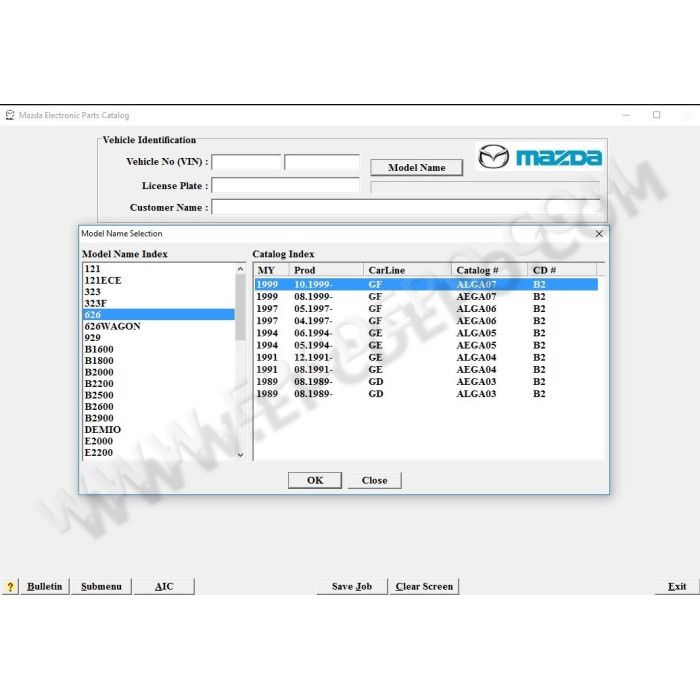This screenshot has width=700, height=700.
Task: Minimize the Mazda Electronic Parts Catalog window
Action: pyautogui.click(x=626, y=115)
